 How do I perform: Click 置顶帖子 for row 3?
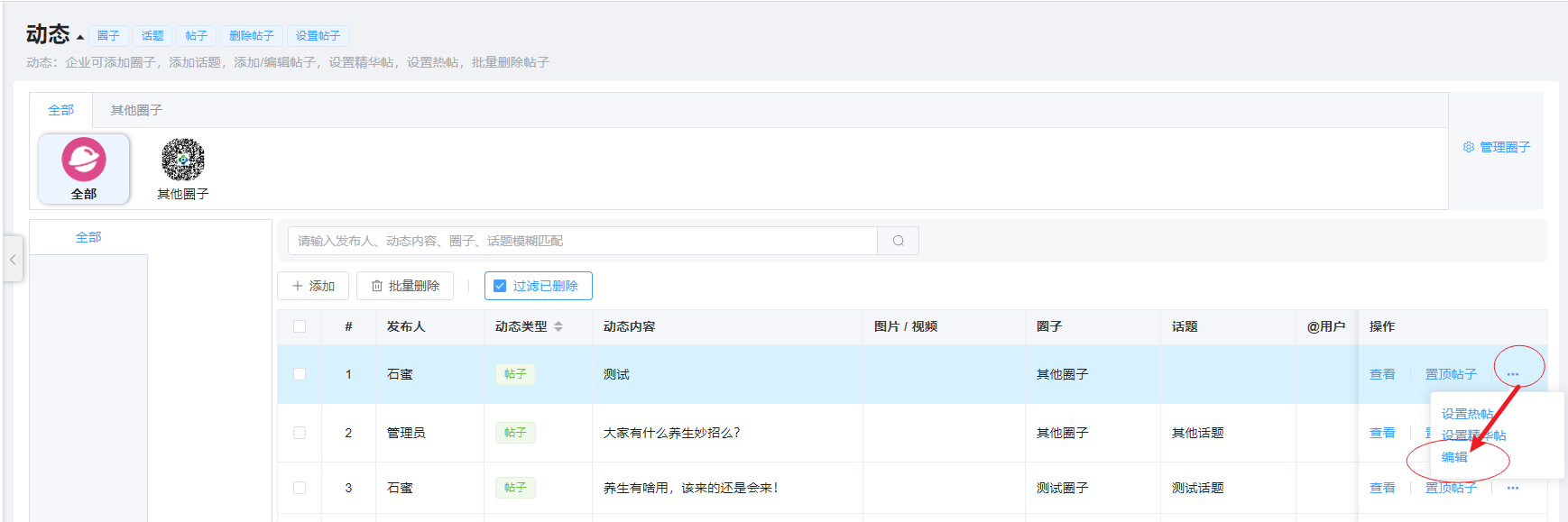pyautogui.click(x=1451, y=488)
